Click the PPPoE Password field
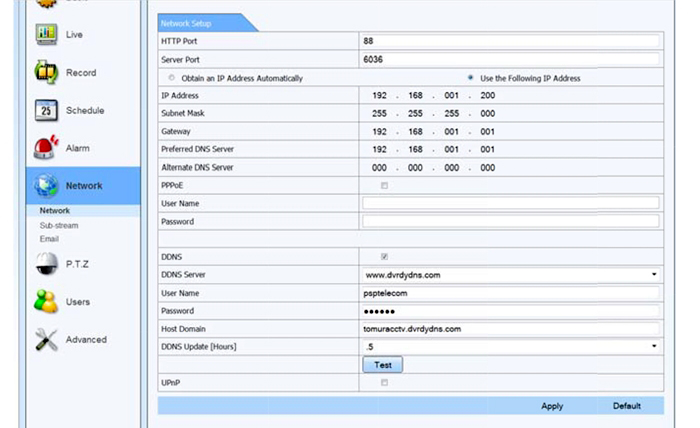Screen dimensions: 700x428 tap(511, 221)
